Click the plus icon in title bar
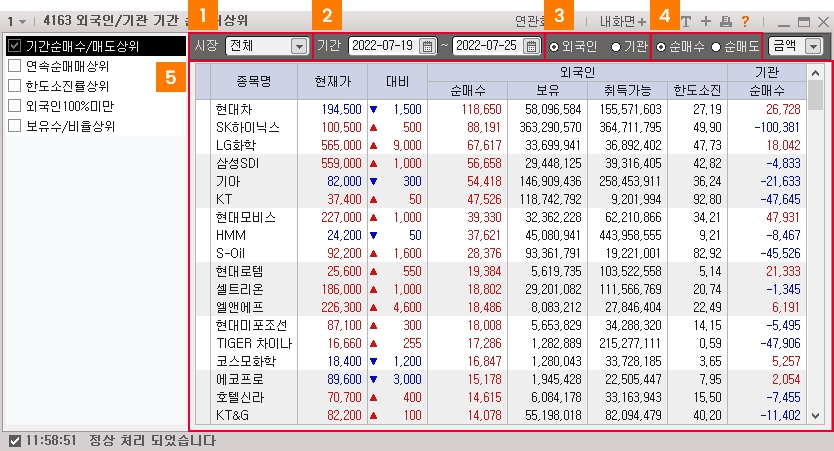 pos(706,21)
